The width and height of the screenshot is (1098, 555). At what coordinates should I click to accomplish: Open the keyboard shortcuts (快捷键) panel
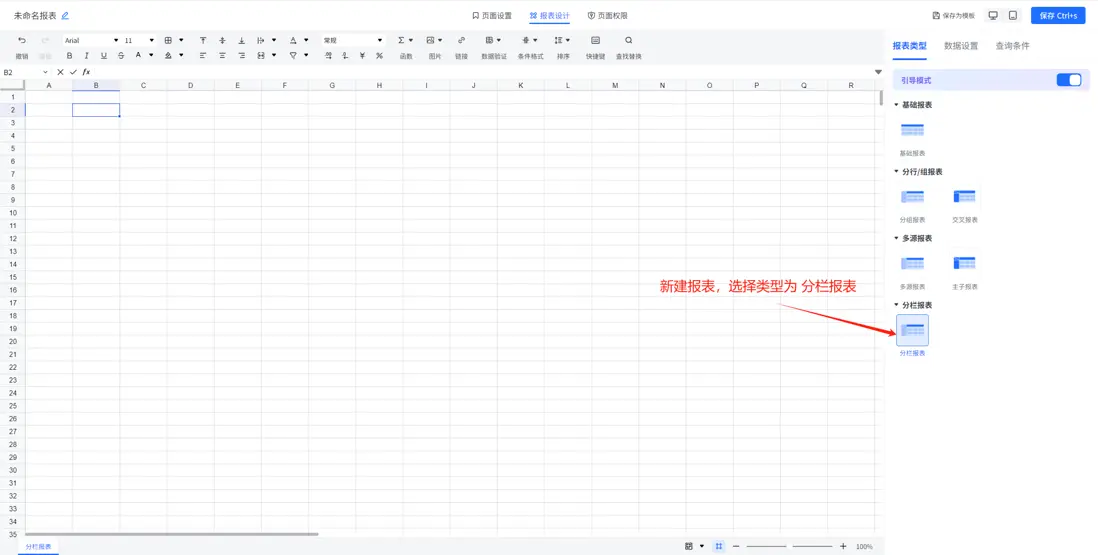[x=595, y=41]
